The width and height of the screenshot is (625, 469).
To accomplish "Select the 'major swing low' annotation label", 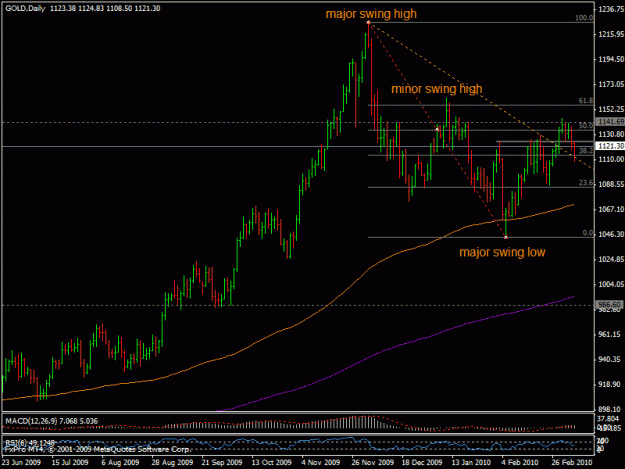I will (502, 252).
